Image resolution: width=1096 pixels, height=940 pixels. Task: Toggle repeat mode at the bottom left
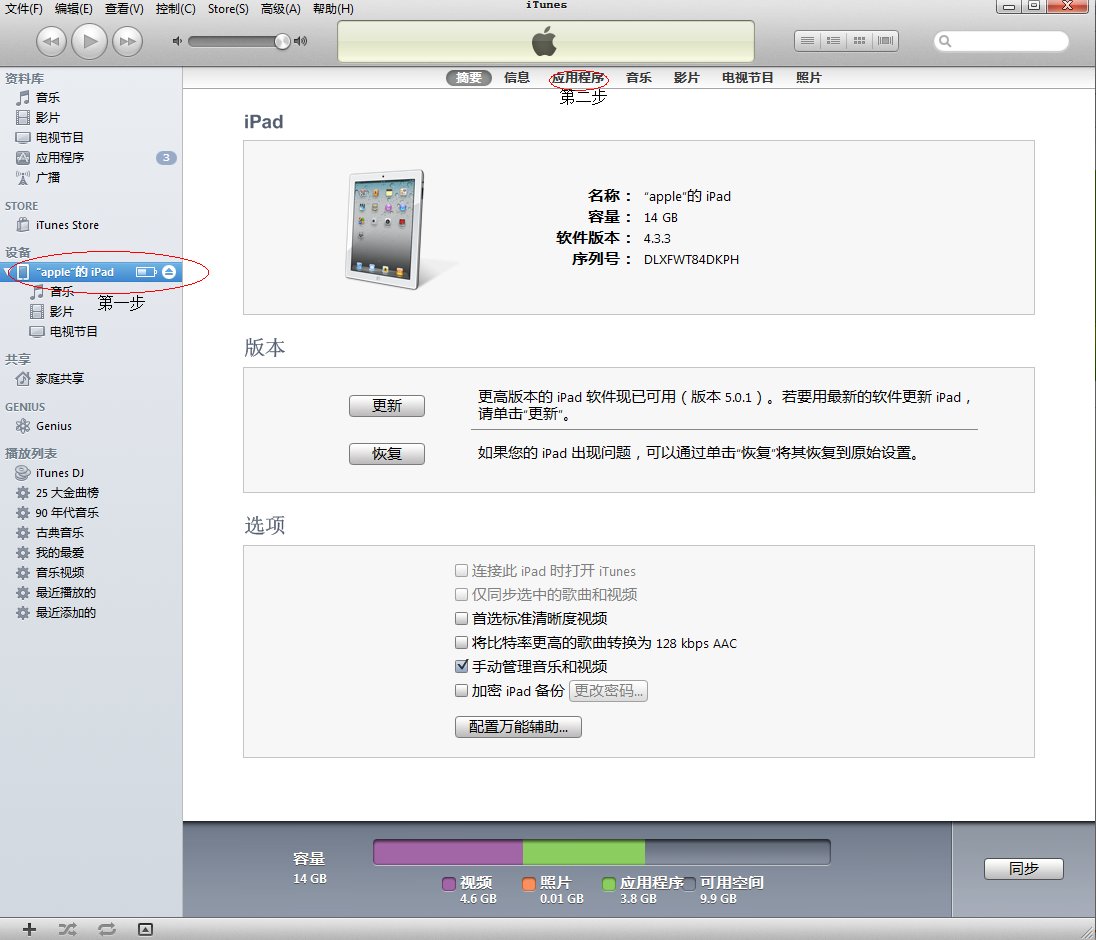coord(107,928)
